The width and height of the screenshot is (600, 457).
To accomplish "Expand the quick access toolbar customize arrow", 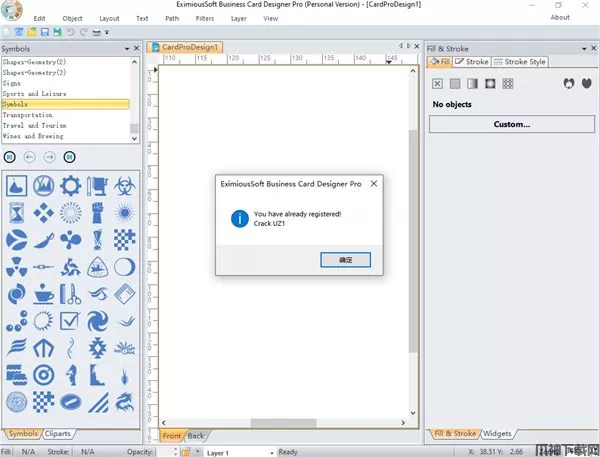I will click(x=107, y=33).
